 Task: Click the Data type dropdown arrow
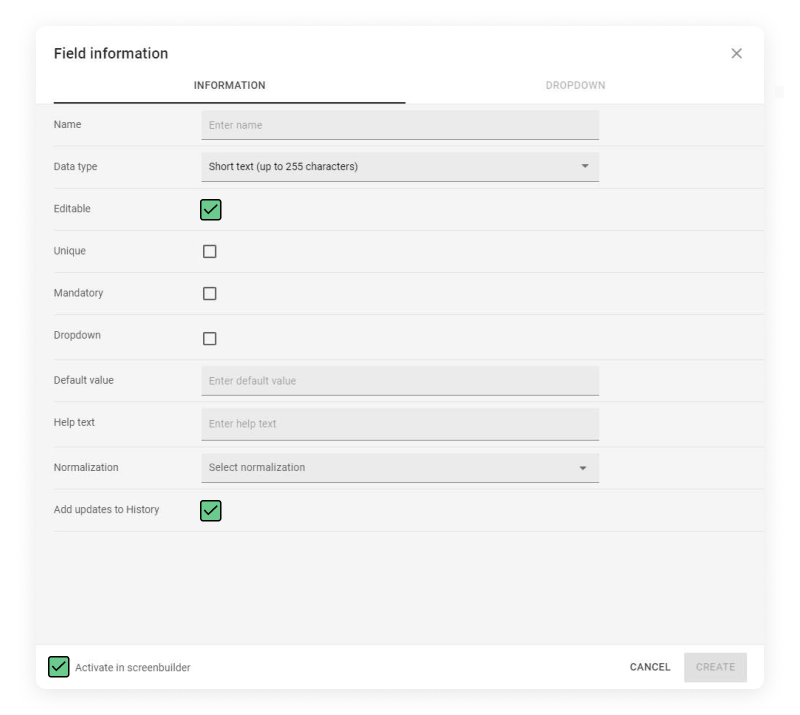pos(585,166)
